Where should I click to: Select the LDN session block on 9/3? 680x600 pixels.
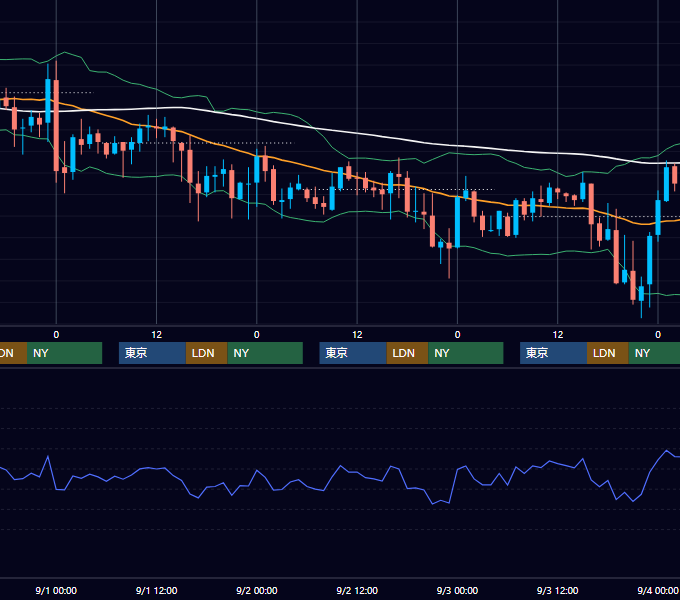608,353
